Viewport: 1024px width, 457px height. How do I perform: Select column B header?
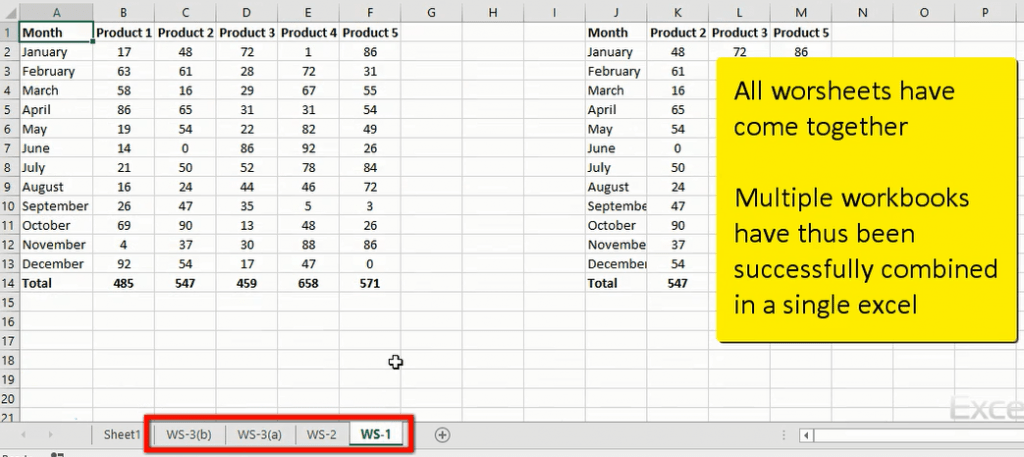pos(123,12)
